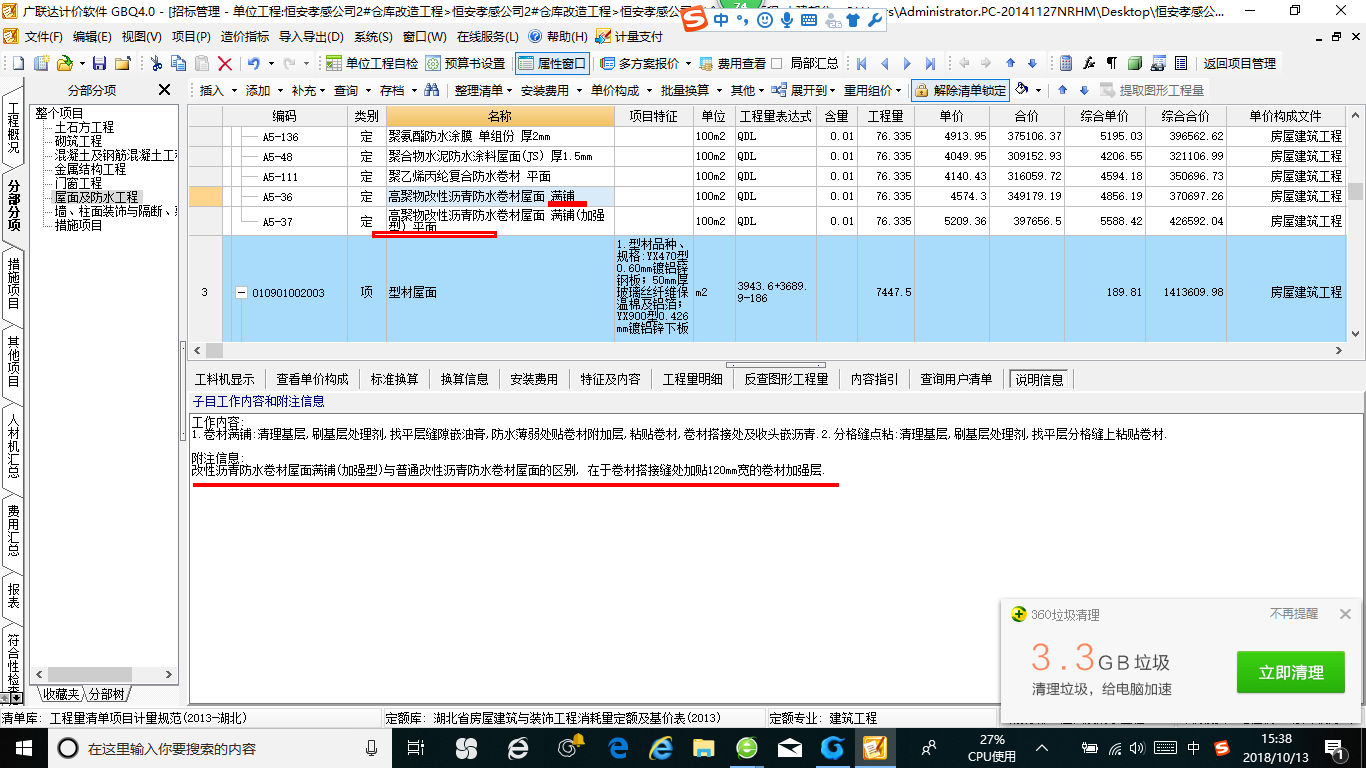Image resolution: width=1366 pixels, height=768 pixels.
Task: Switch to the 分部树 bottom tab
Action: 105,694
